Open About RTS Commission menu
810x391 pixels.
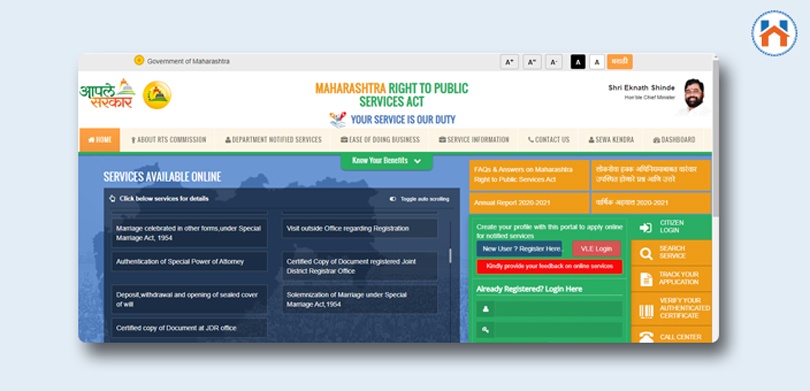click(x=168, y=139)
